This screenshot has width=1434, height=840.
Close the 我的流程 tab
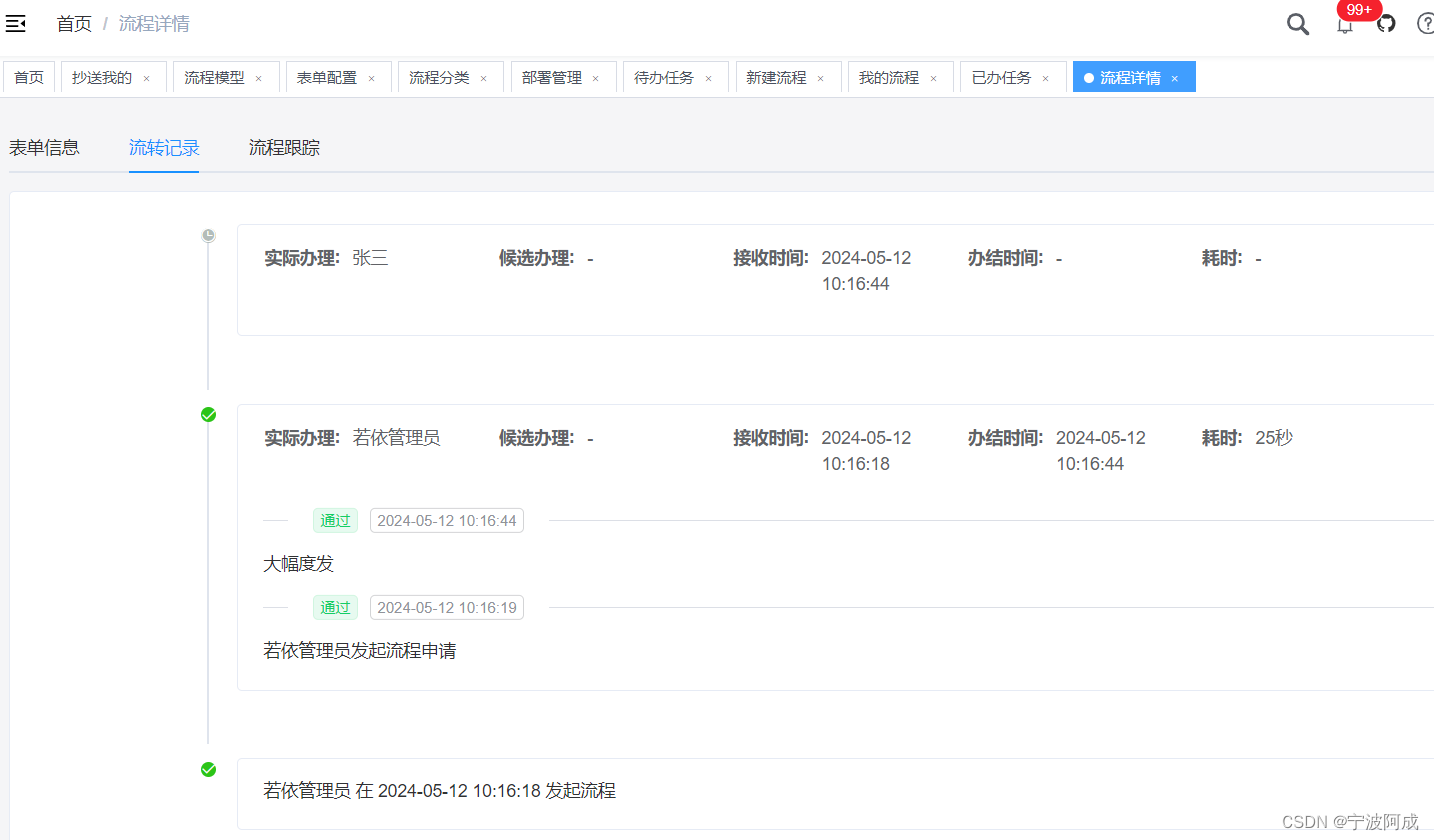point(933,78)
